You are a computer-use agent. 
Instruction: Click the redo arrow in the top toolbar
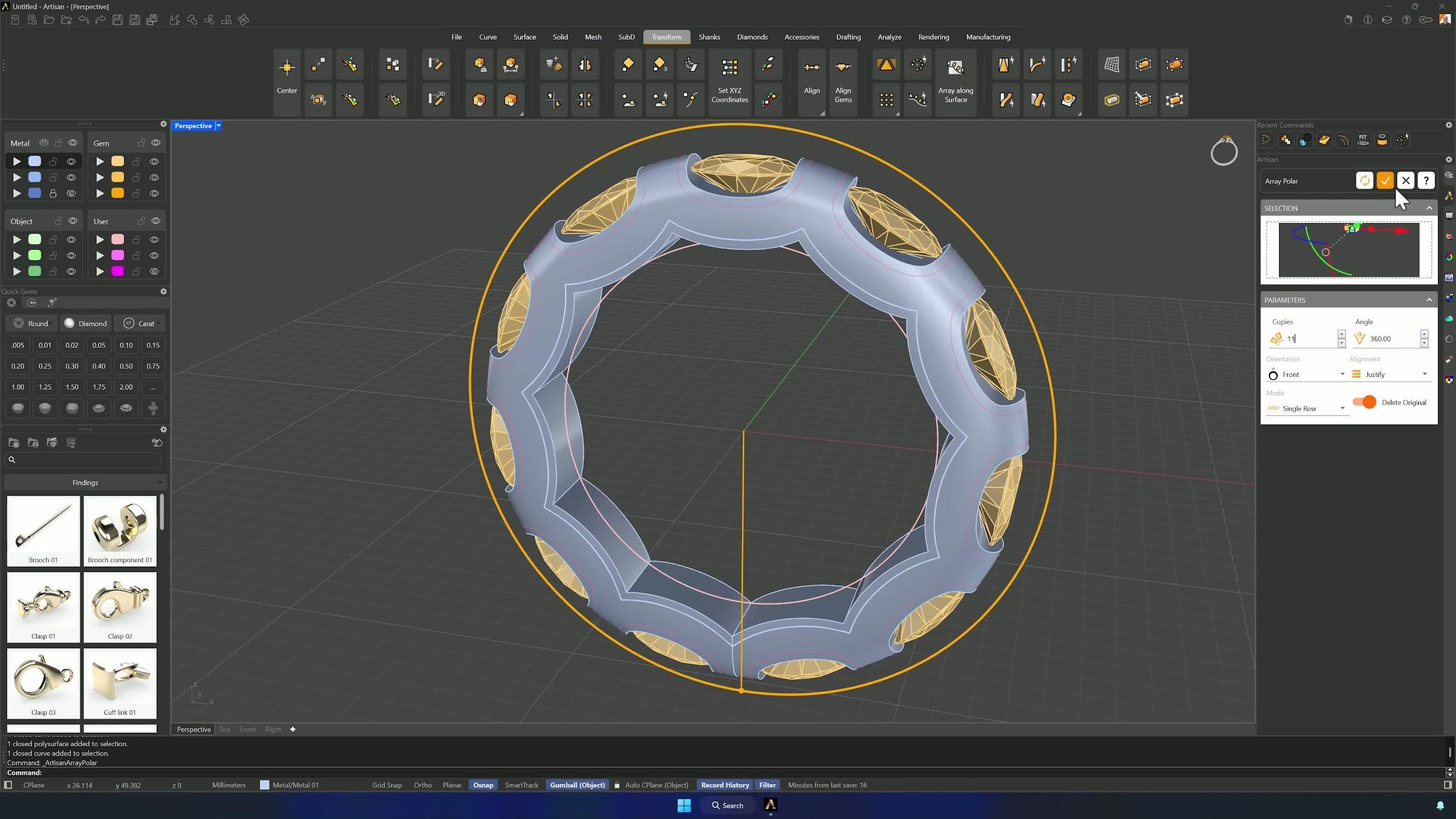100,20
